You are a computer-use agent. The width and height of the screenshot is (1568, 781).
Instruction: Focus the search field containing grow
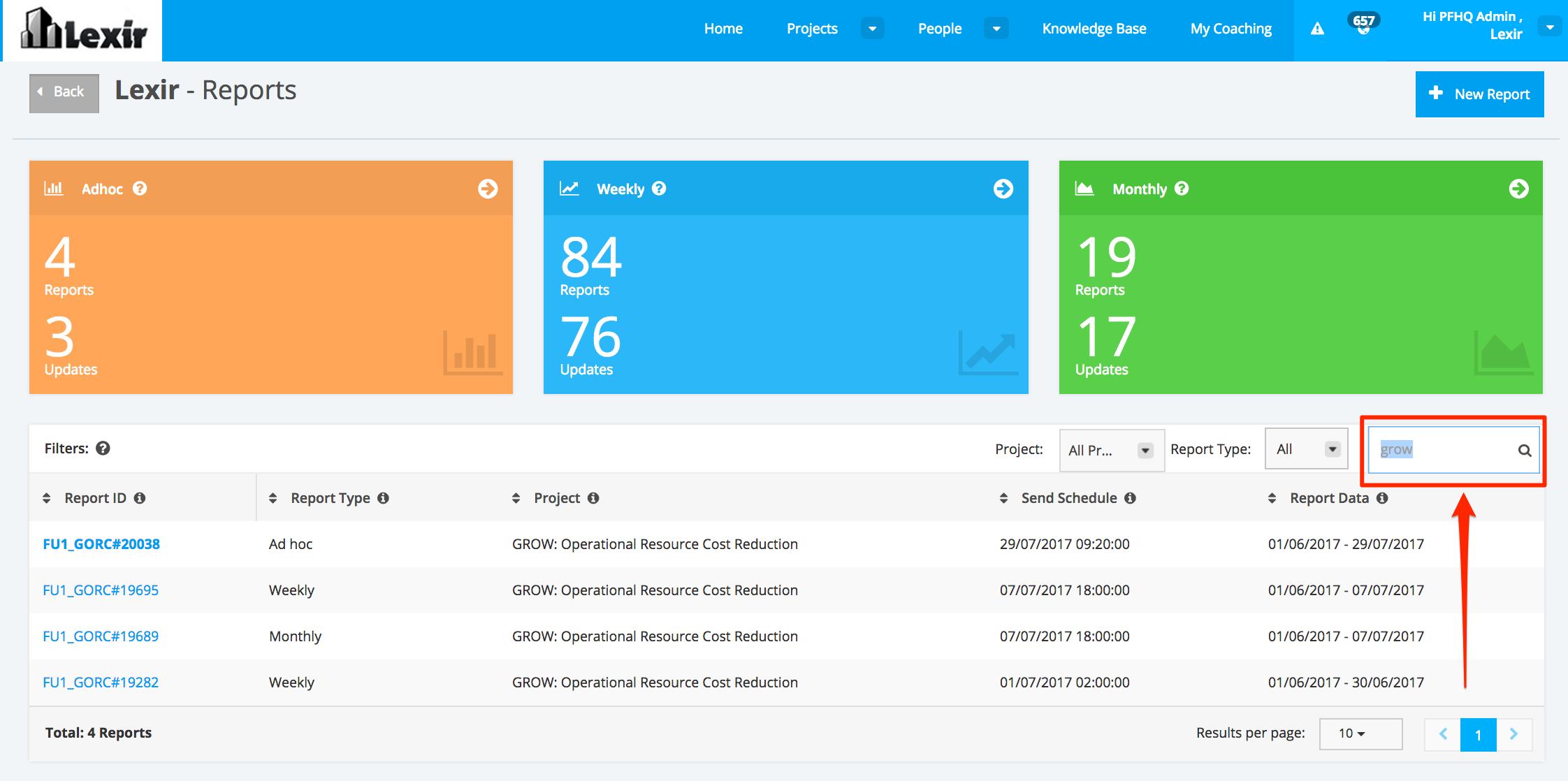tap(1439, 450)
